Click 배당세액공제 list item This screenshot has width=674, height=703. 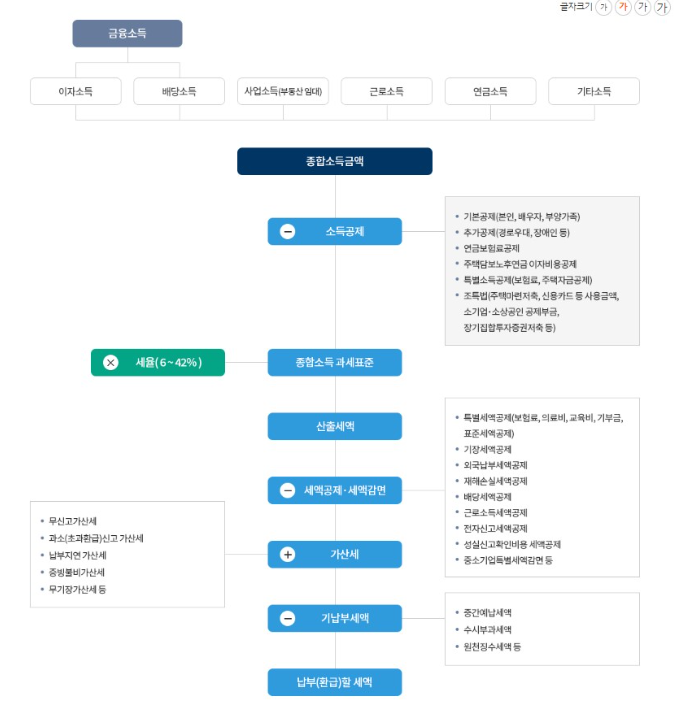pyautogui.click(x=487, y=497)
